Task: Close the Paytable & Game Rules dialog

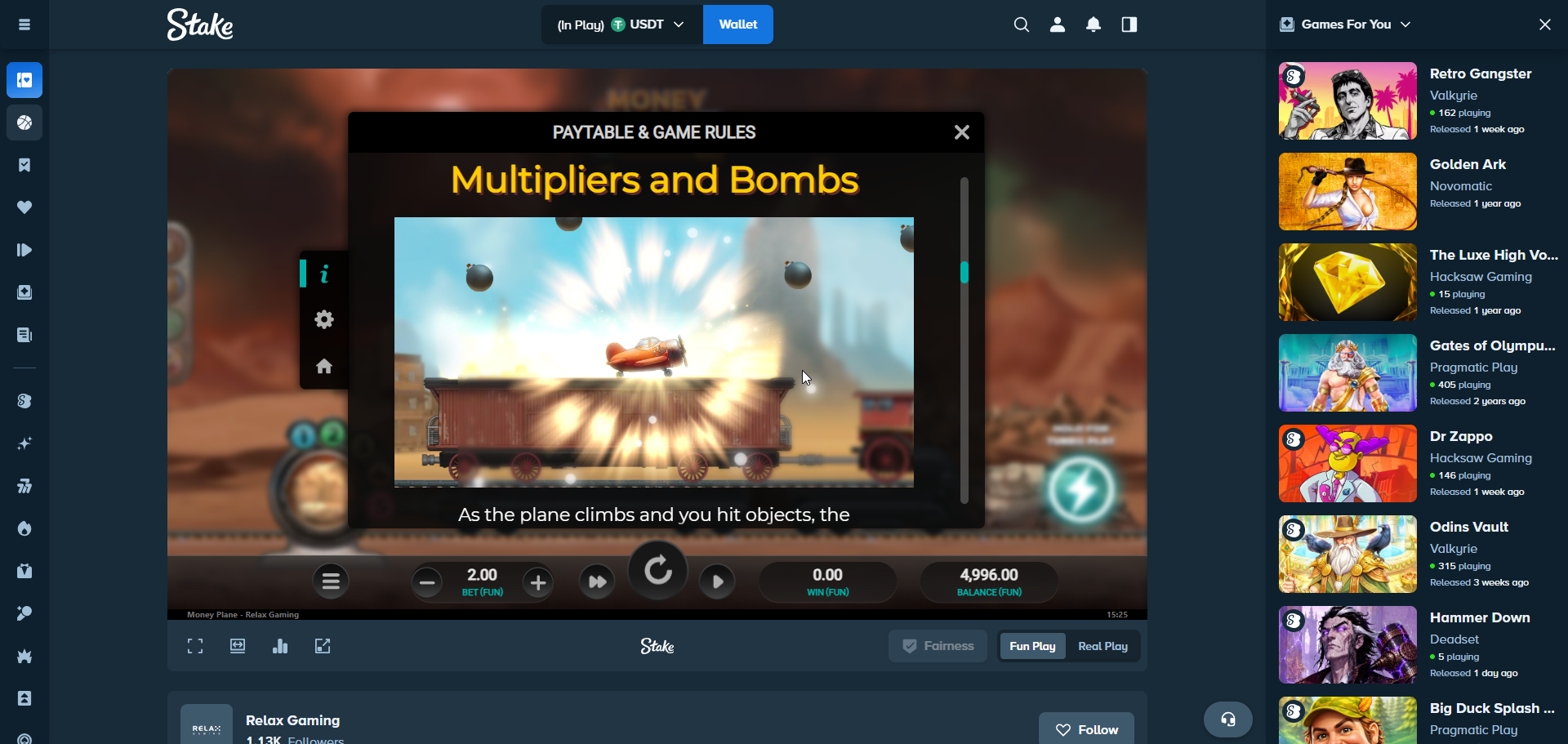Action: [x=962, y=132]
